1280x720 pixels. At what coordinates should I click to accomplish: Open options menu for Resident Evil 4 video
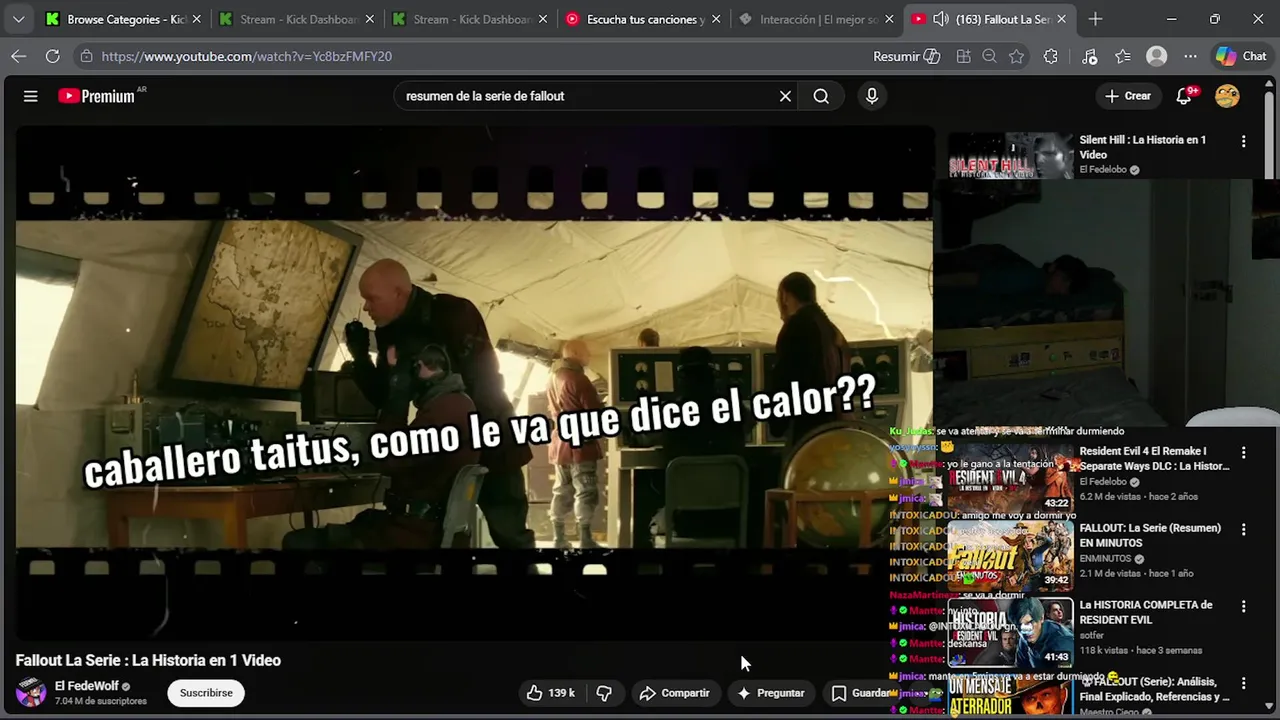(x=1243, y=453)
